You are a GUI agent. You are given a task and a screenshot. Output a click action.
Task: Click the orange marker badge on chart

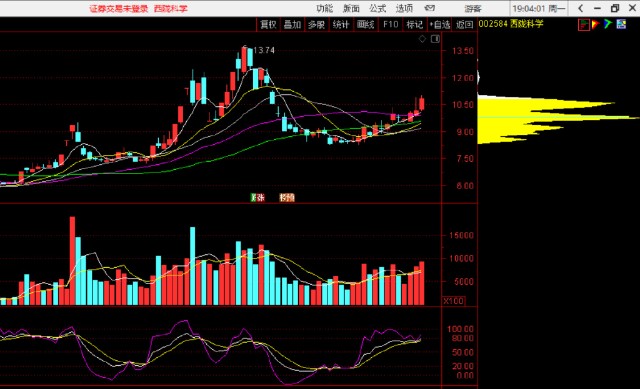pos(287,198)
